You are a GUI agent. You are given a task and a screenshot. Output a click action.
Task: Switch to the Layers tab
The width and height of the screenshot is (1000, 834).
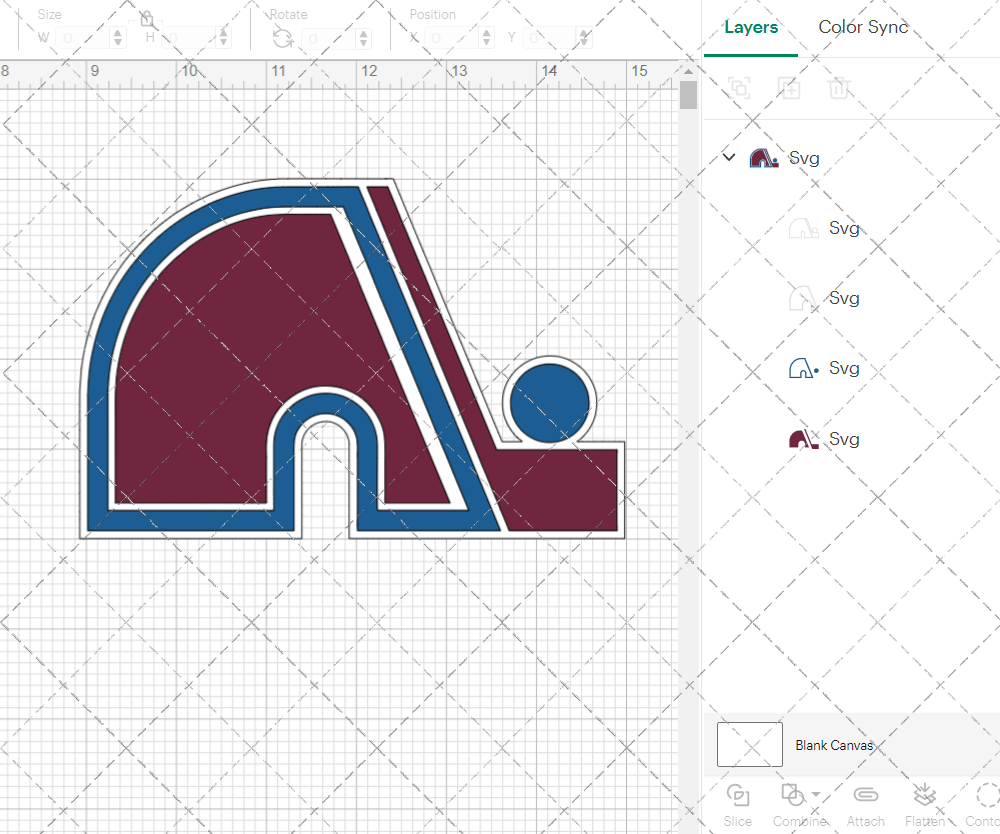(751, 27)
